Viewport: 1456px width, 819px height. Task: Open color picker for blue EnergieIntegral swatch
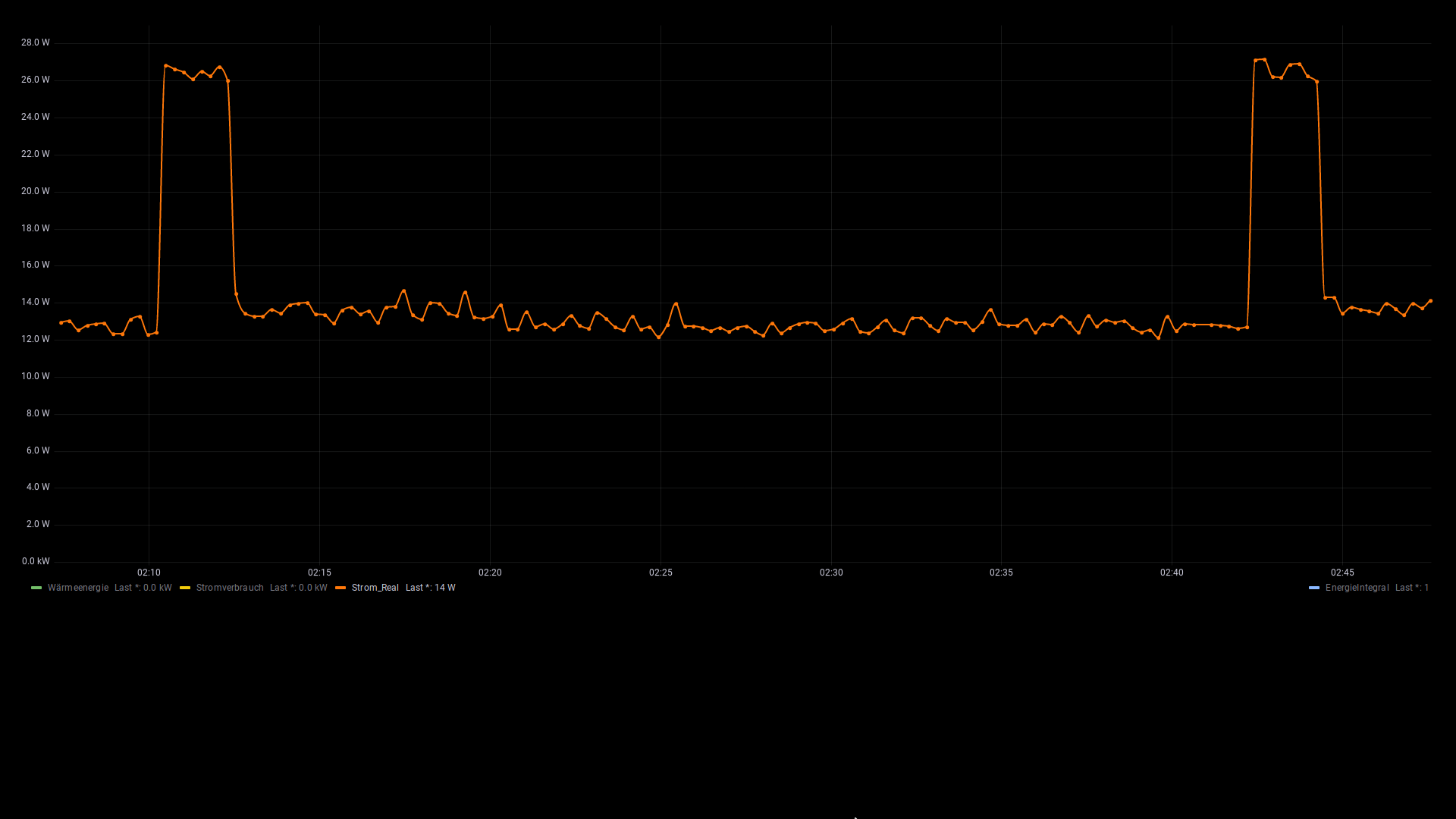tap(1314, 588)
